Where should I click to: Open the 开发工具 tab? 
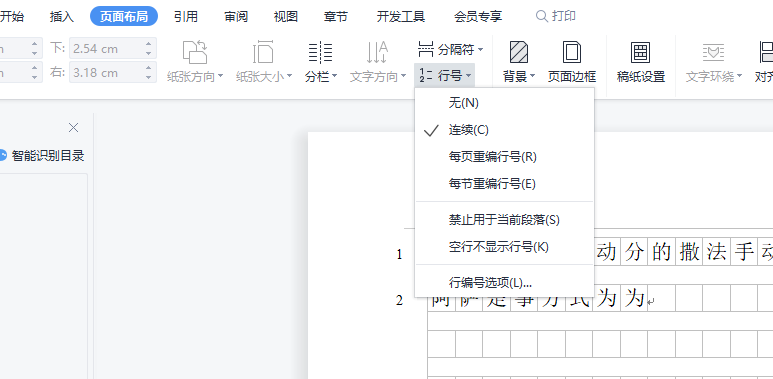coord(401,16)
